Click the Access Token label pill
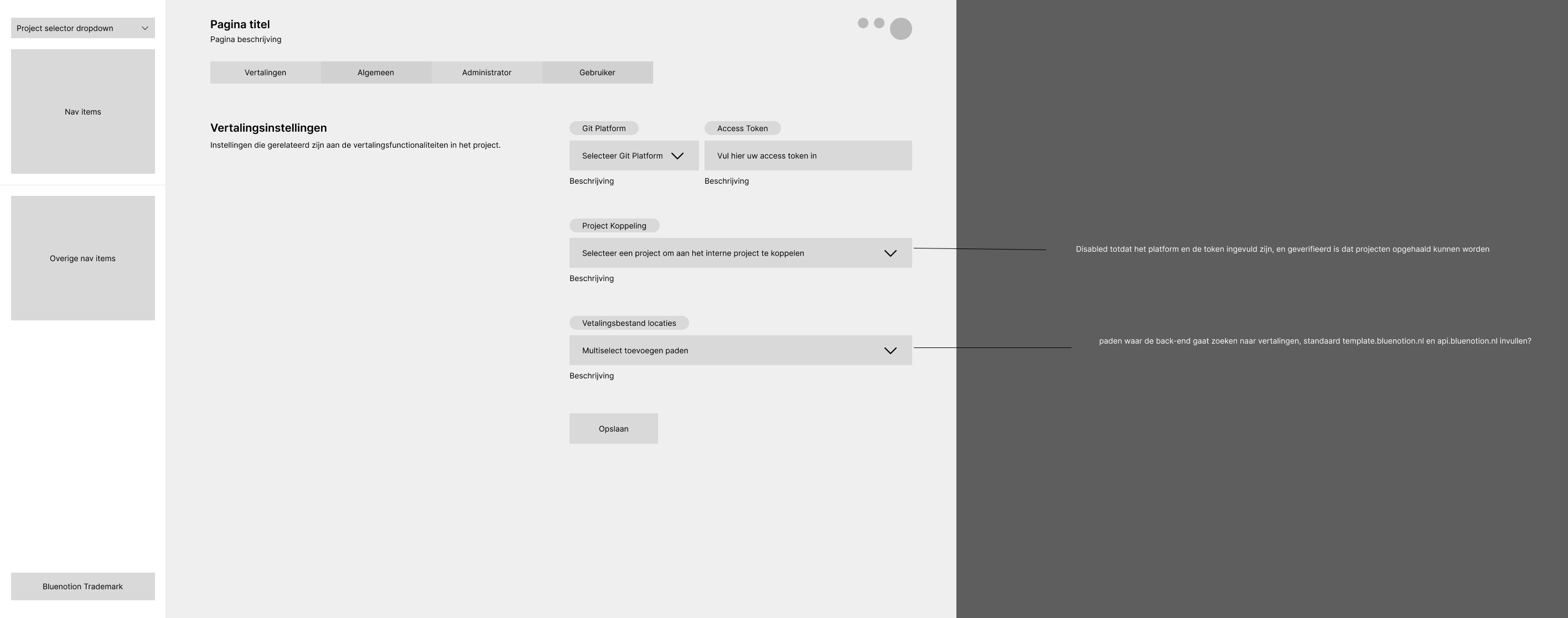Screen dimensions: 1568x618 coord(742,128)
